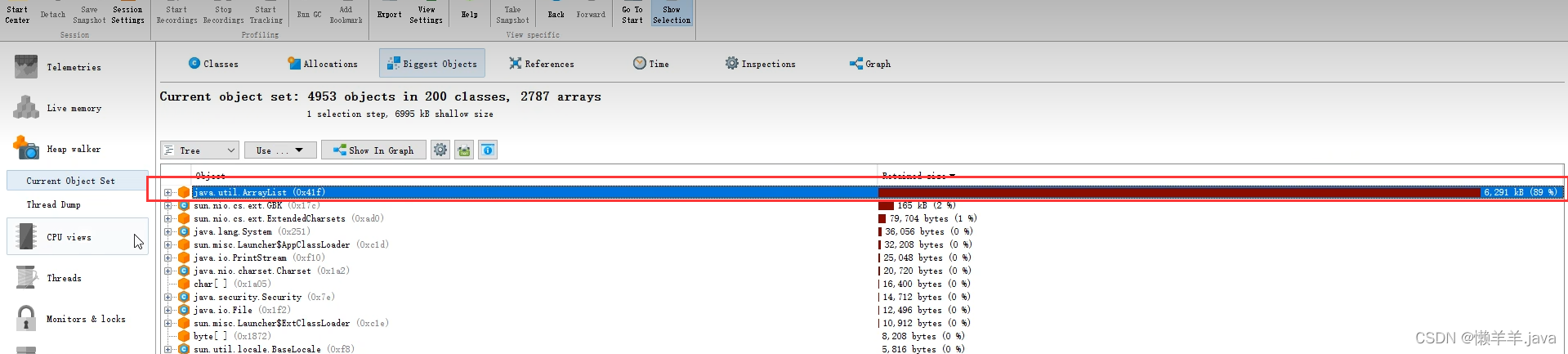
Task: Click Go To Start in toolbar
Action: point(632,15)
